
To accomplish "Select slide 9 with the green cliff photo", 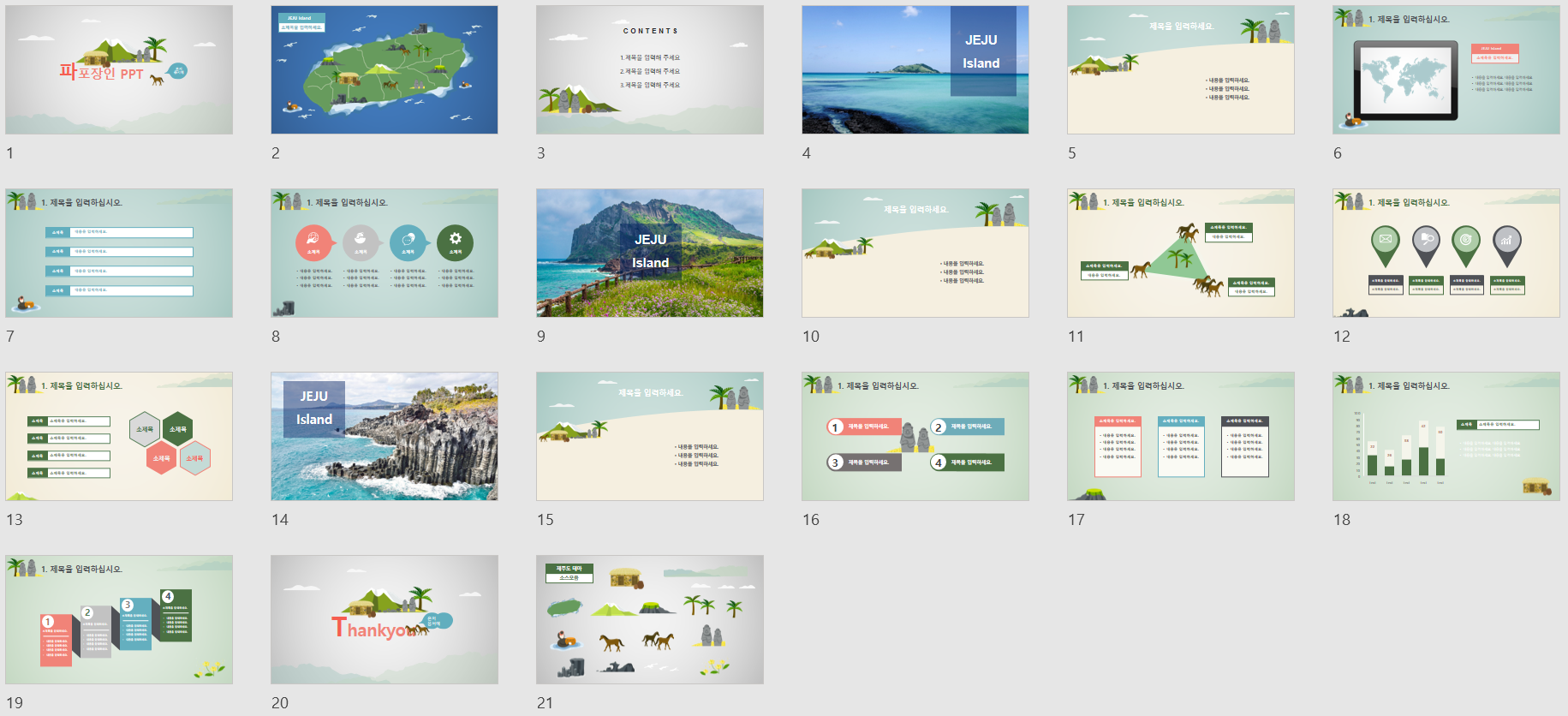I will point(650,253).
